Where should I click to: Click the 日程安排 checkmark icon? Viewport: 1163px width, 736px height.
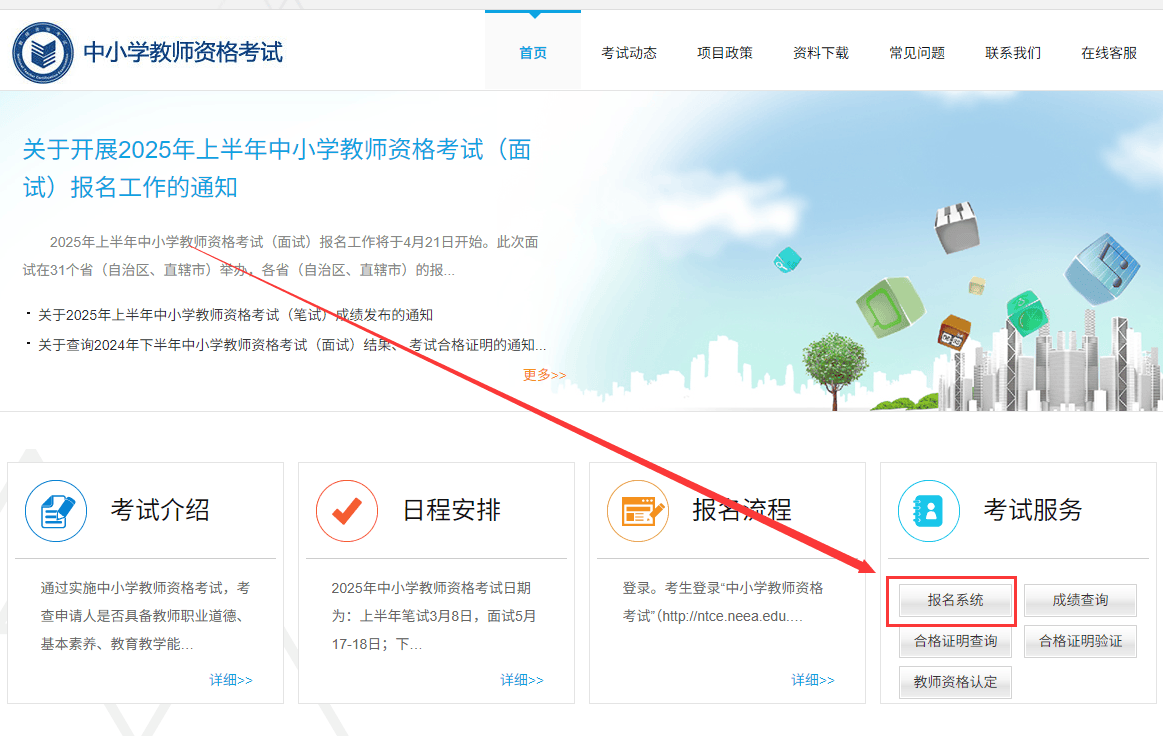(347, 511)
